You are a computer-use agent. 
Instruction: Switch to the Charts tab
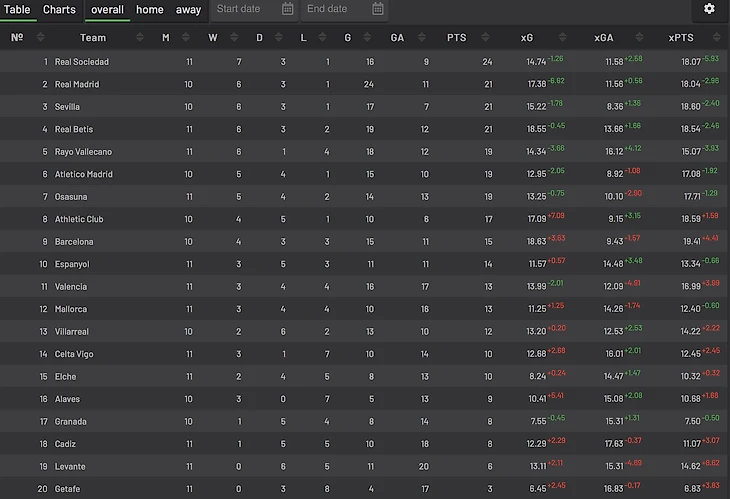pos(59,10)
